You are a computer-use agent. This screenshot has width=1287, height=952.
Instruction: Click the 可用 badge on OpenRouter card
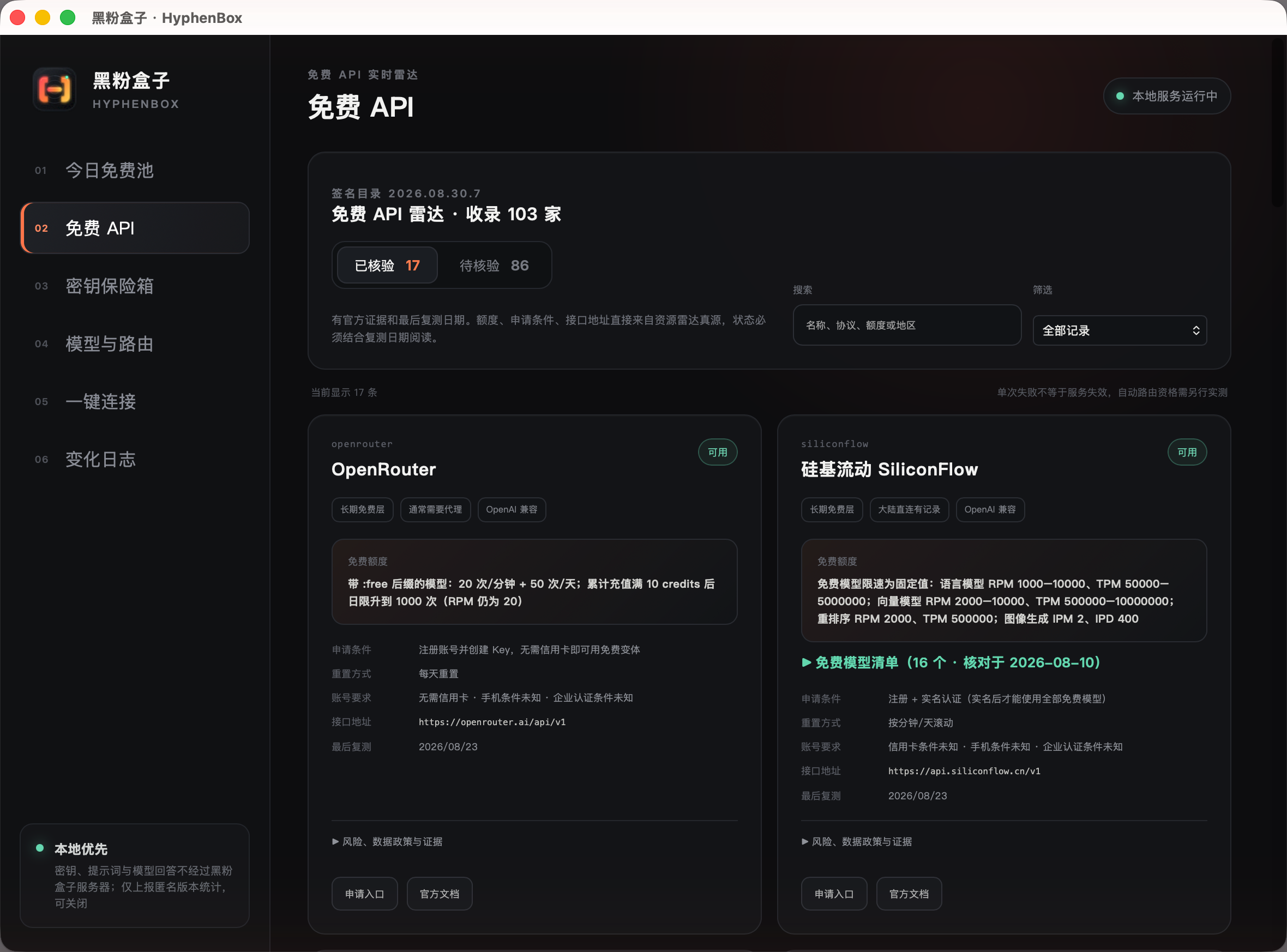[718, 453]
